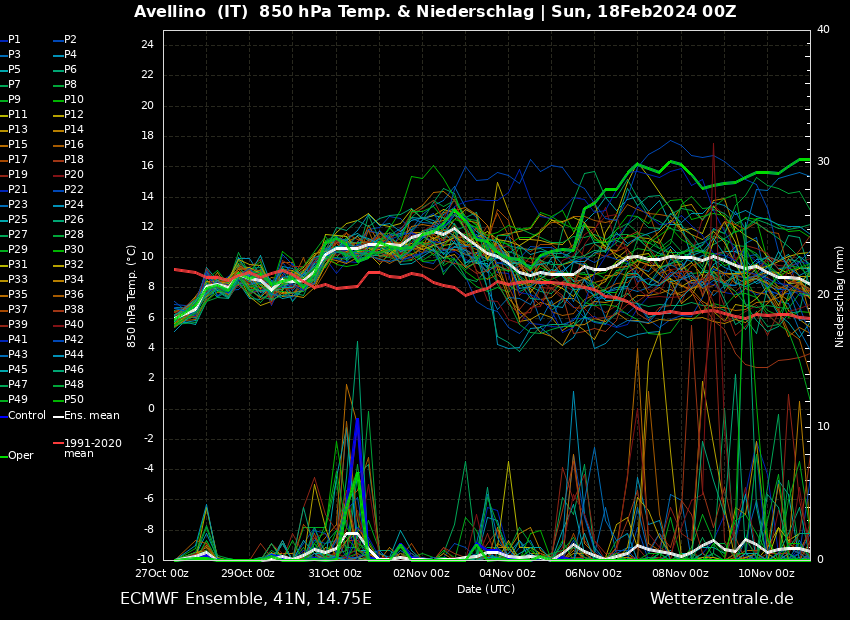Click the red line swatch beside 1991-2020 mean
Viewport: 850px width, 620px height.
58,443
